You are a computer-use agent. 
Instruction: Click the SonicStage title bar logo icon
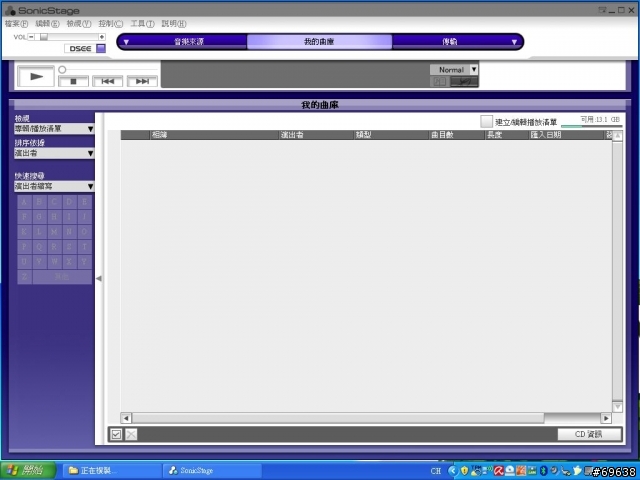click(x=10, y=10)
